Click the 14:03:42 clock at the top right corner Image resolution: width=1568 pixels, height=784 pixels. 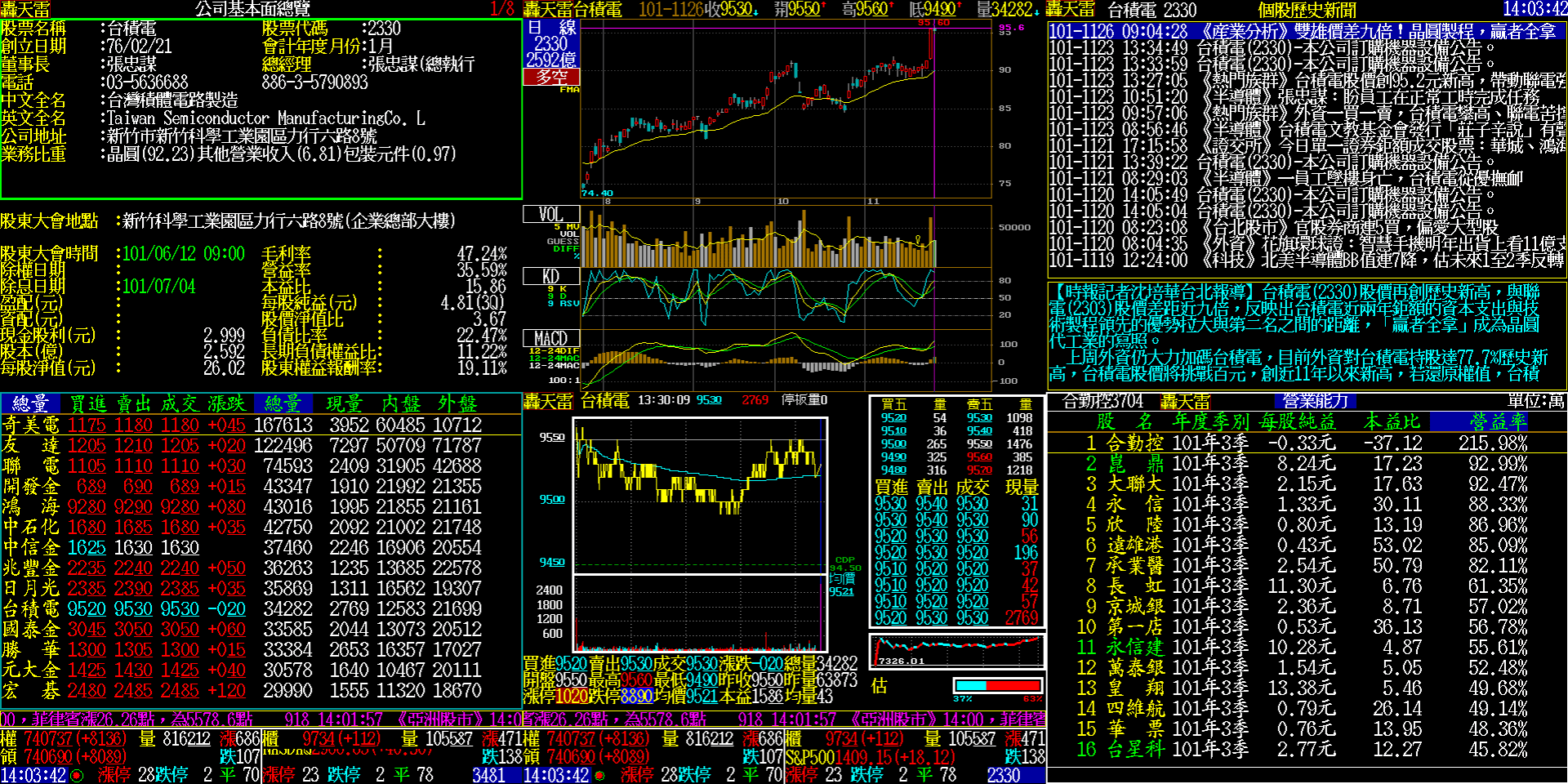coord(1535,9)
